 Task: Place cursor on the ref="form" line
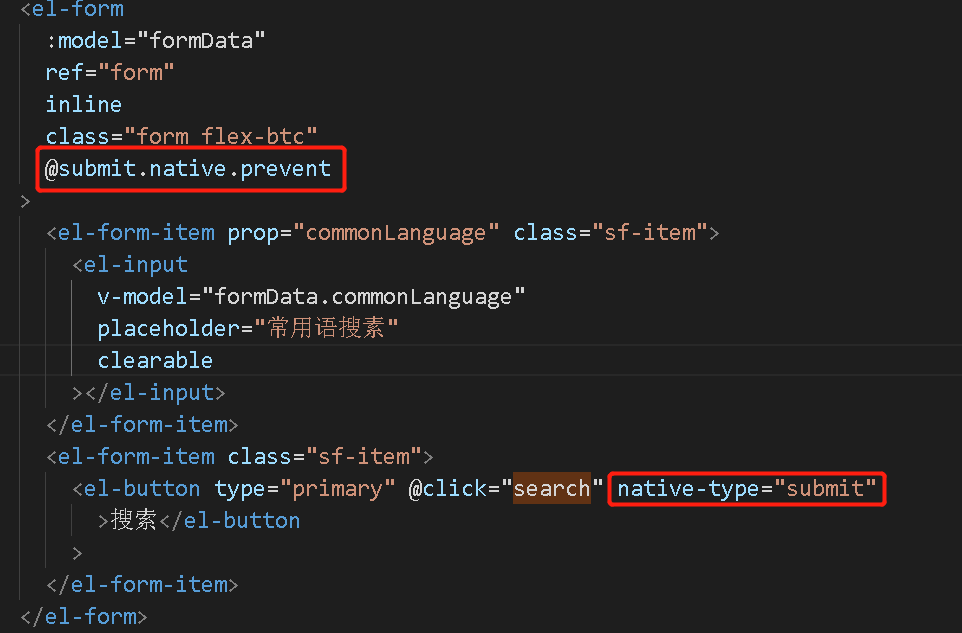(110, 72)
